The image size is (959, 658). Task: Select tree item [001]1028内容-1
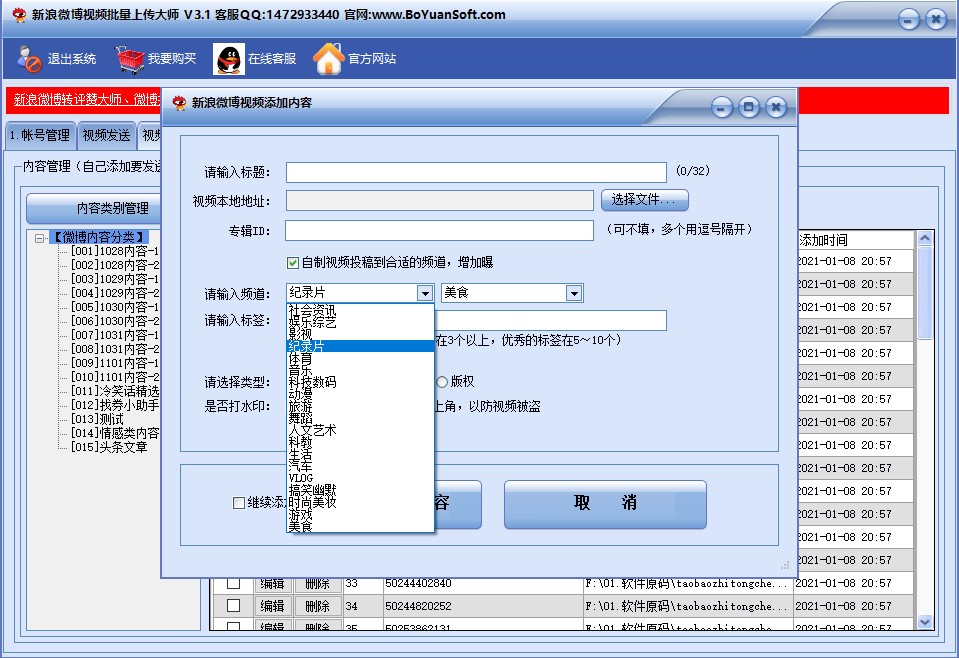pos(115,251)
